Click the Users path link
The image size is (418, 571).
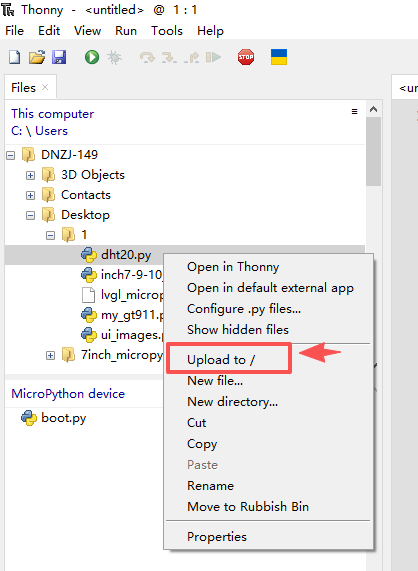tap(51, 131)
